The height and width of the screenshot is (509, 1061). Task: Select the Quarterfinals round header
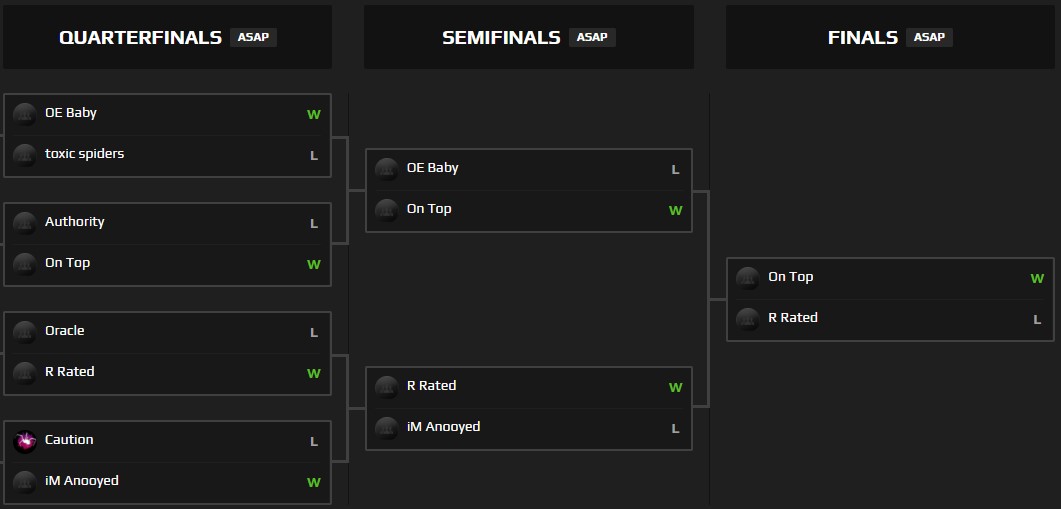click(140, 38)
